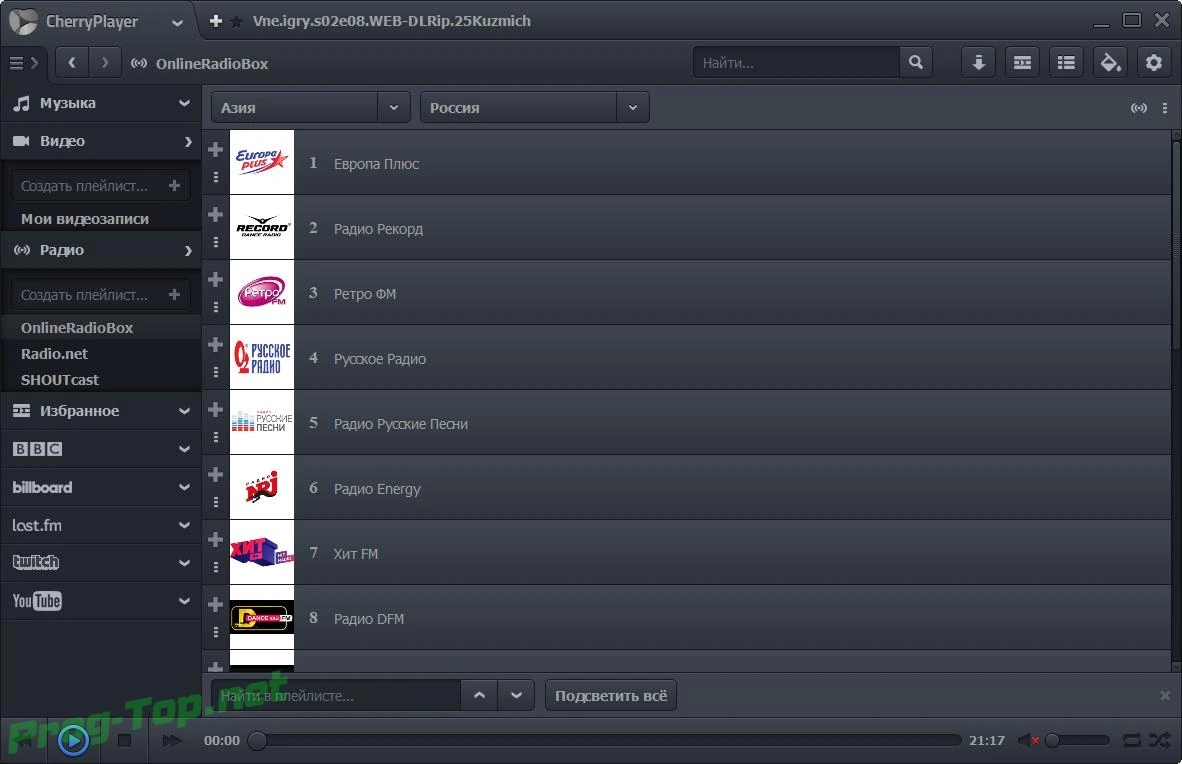The width and height of the screenshot is (1182, 764).
Task: Open settings gear icon
Action: pyautogui.click(x=1154, y=63)
